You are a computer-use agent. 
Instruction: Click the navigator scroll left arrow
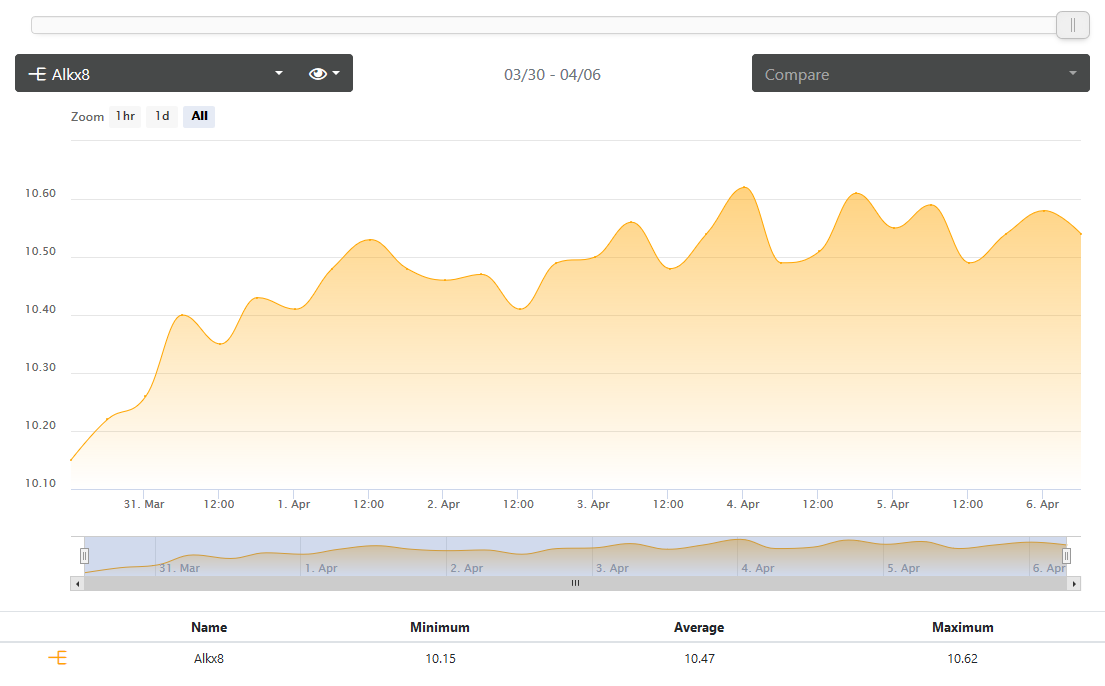78,584
